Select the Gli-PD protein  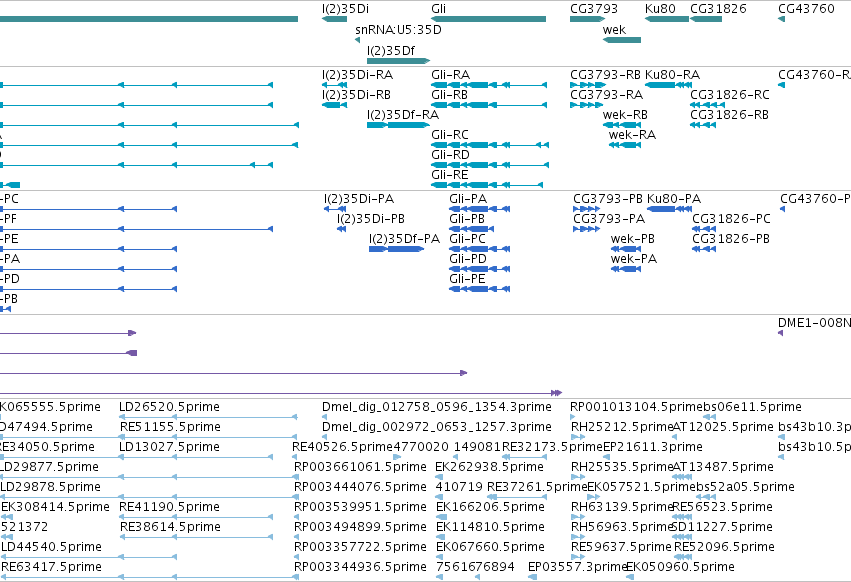479,269
